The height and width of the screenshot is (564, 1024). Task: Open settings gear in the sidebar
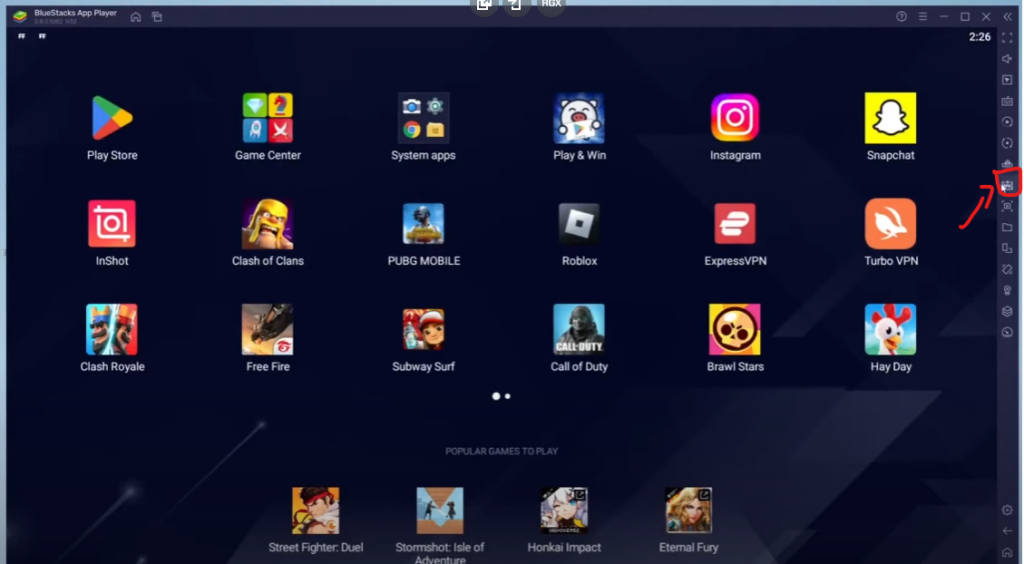(1007, 510)
